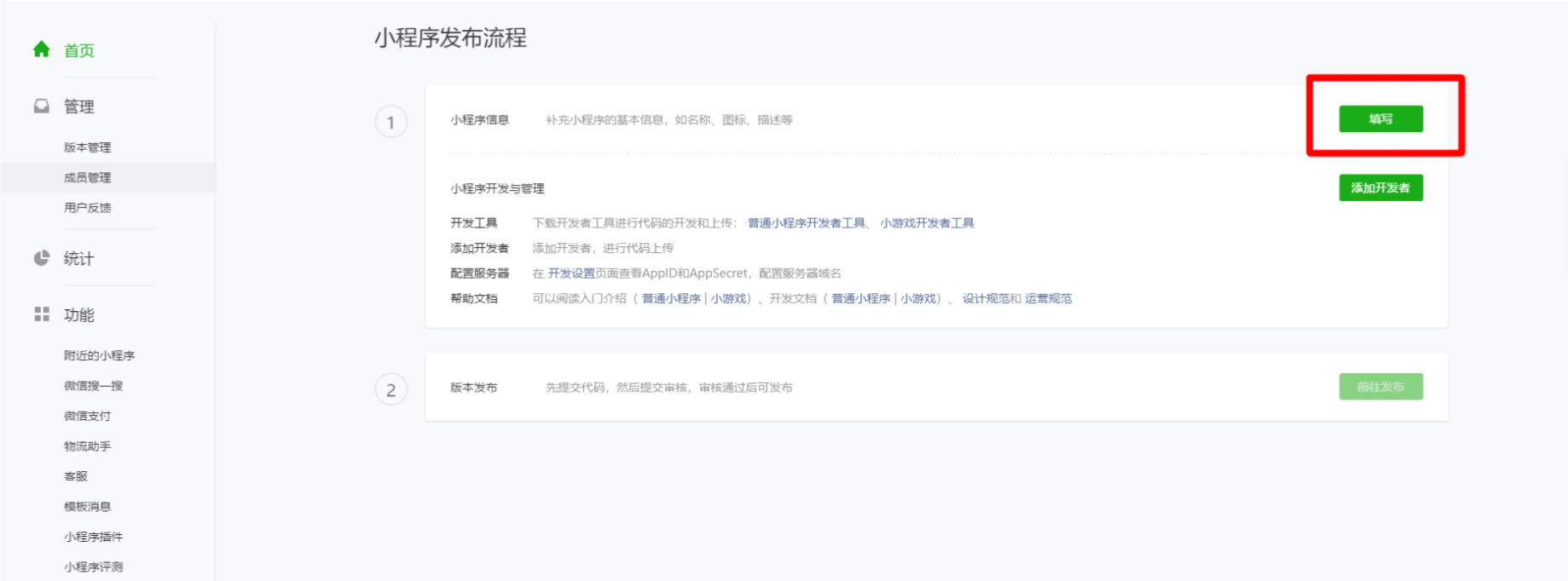This screenshot has height=581, width=1568.
Task: Click the step 2 circle marker
Action: click(x=391, y=389)
